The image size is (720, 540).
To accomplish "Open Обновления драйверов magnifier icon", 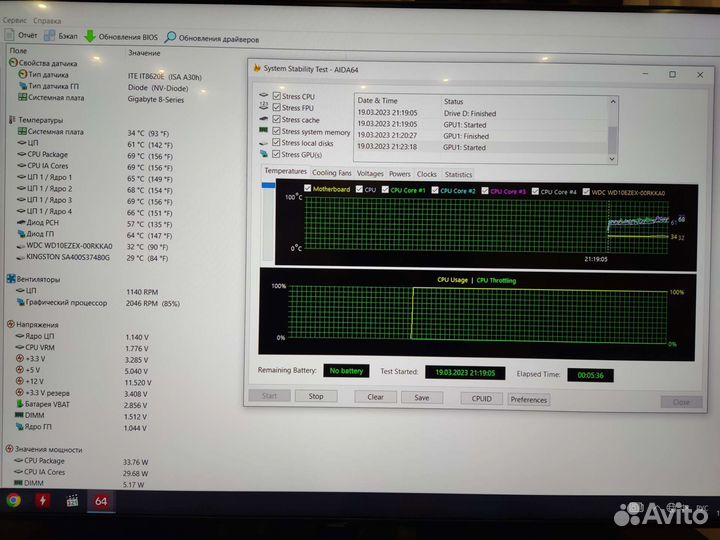I will click(171, 37).
